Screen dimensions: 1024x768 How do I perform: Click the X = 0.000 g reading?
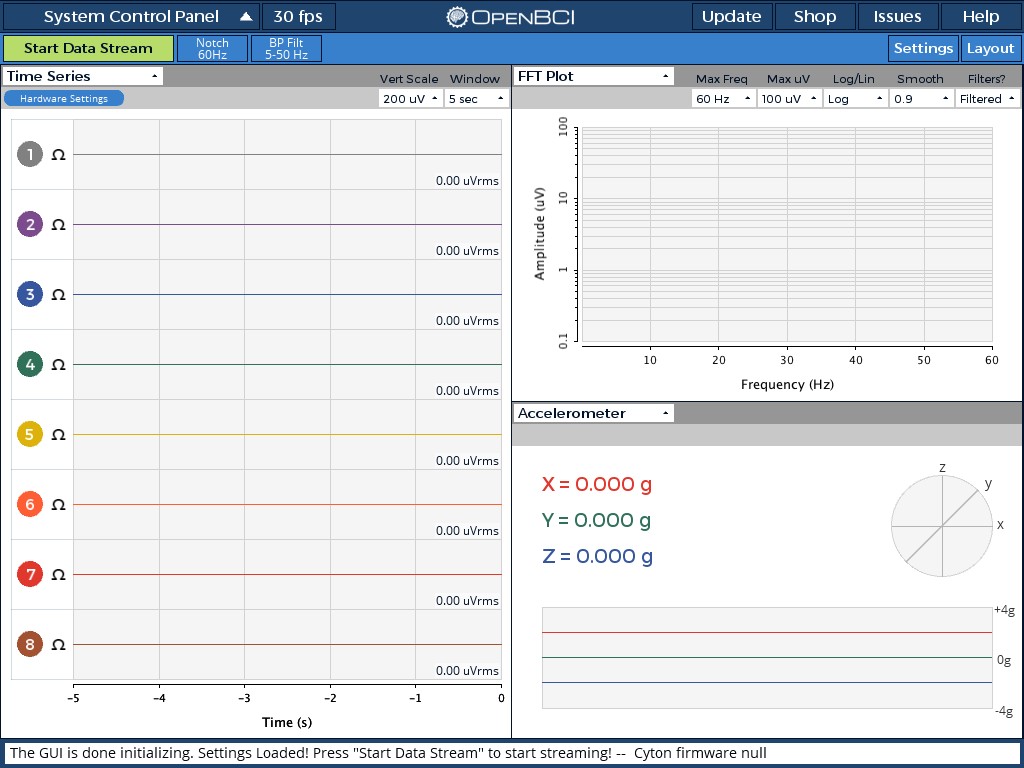[597, 484]
